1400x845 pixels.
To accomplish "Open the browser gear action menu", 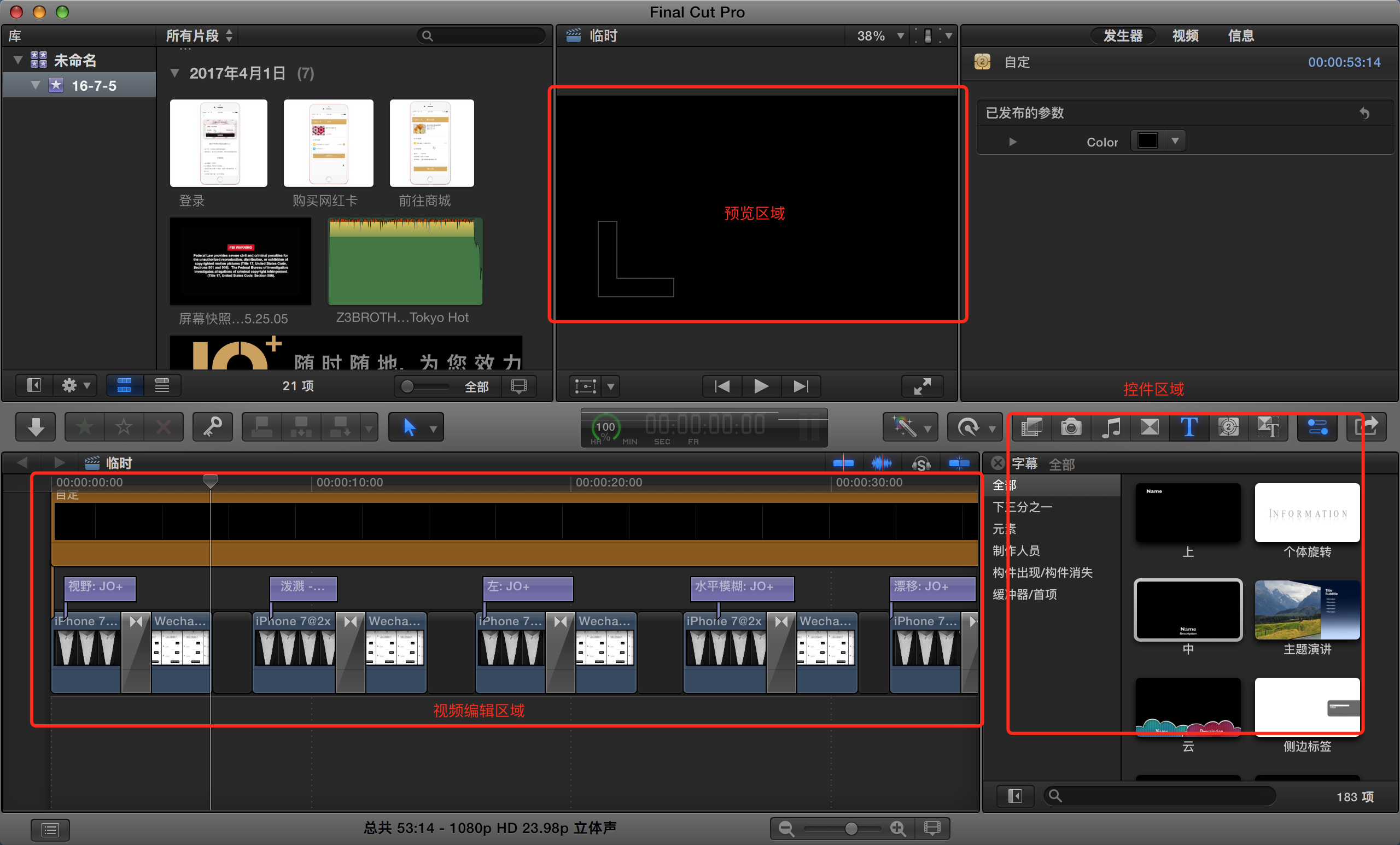I will point(75,385).
